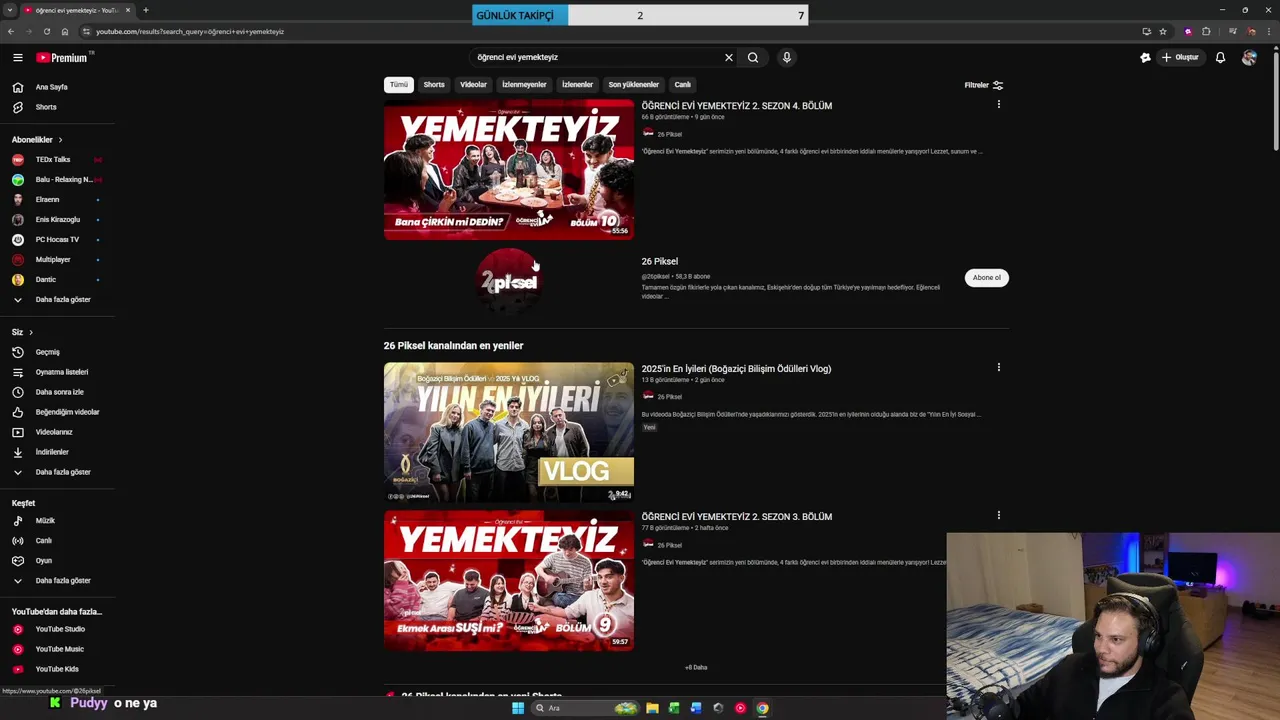Open YouTube Music link
Screen dimensions: 1280x720
[60, 649]
